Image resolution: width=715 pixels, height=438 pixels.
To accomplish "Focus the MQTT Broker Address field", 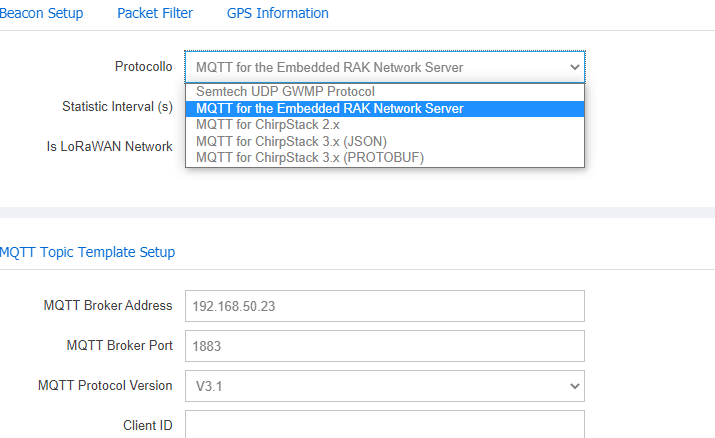I will [384, 306].
